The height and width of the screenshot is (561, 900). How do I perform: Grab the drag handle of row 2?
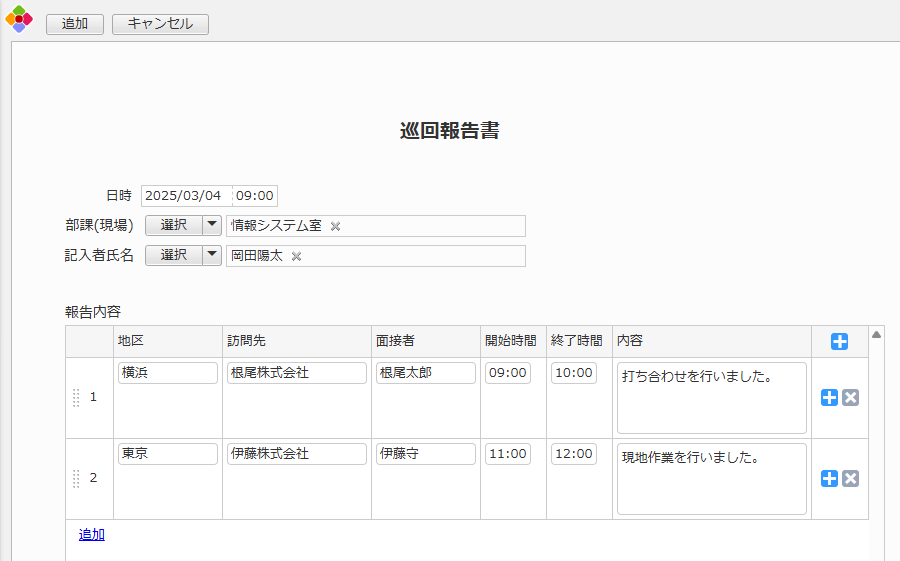click(76, 479)
